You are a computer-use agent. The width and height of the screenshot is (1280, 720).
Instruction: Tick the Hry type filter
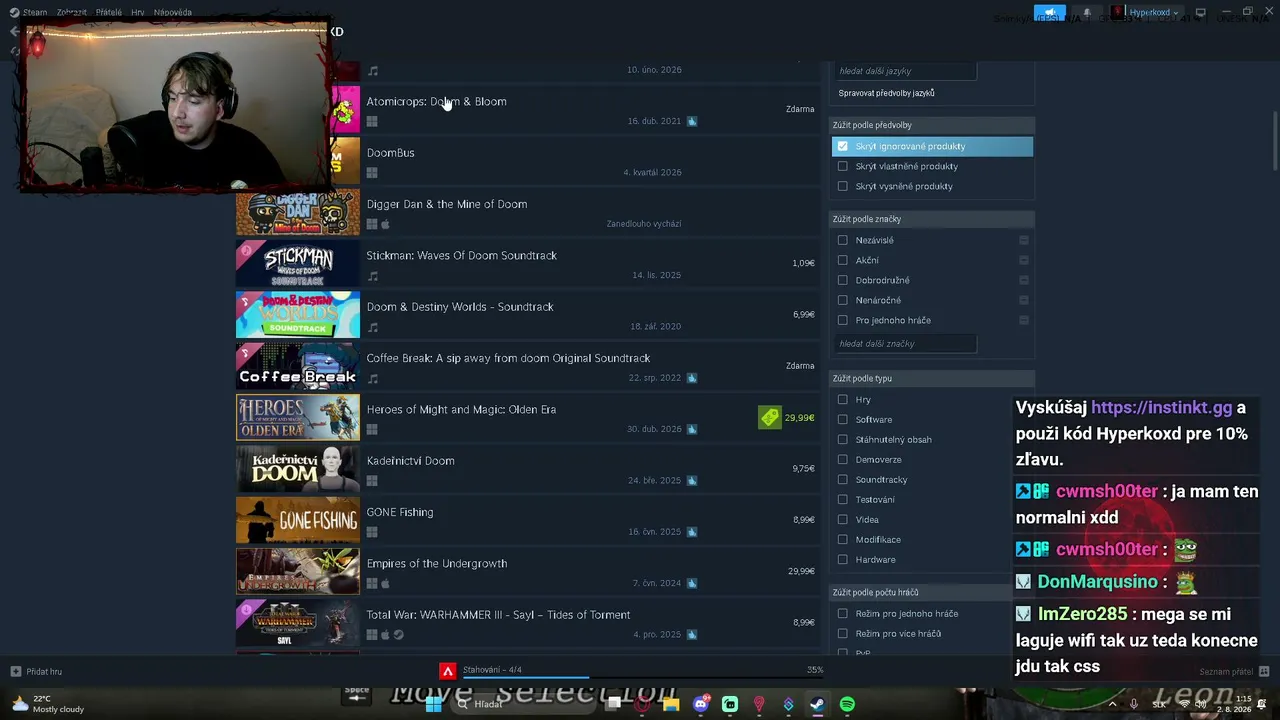pos(842,399)
